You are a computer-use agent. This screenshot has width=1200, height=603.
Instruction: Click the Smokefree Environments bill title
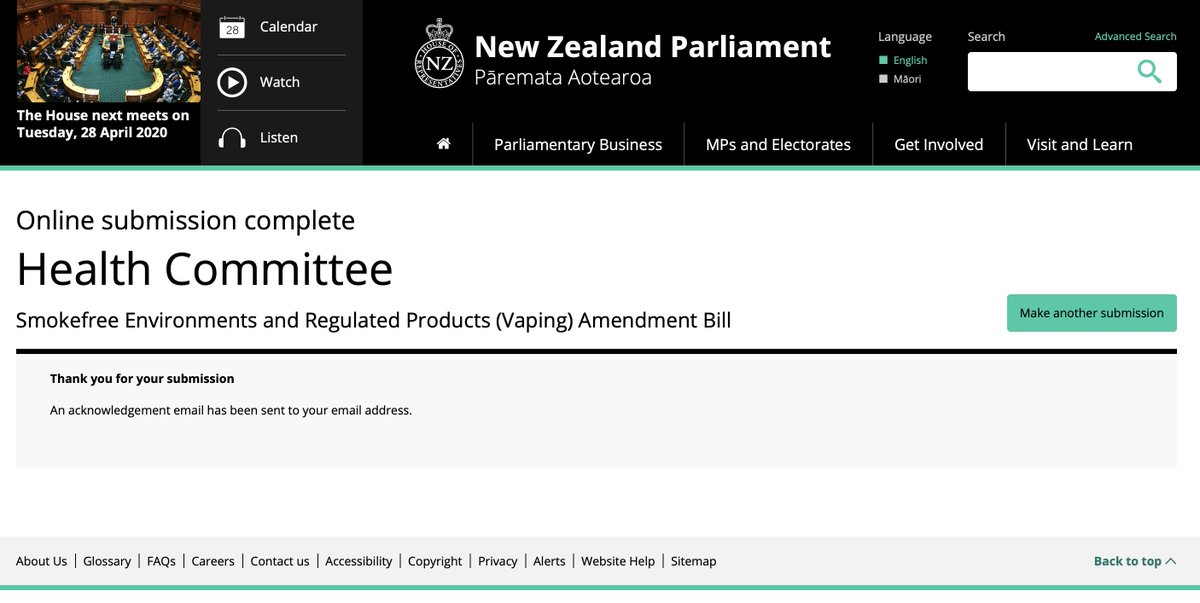click(x=374, y=320)
